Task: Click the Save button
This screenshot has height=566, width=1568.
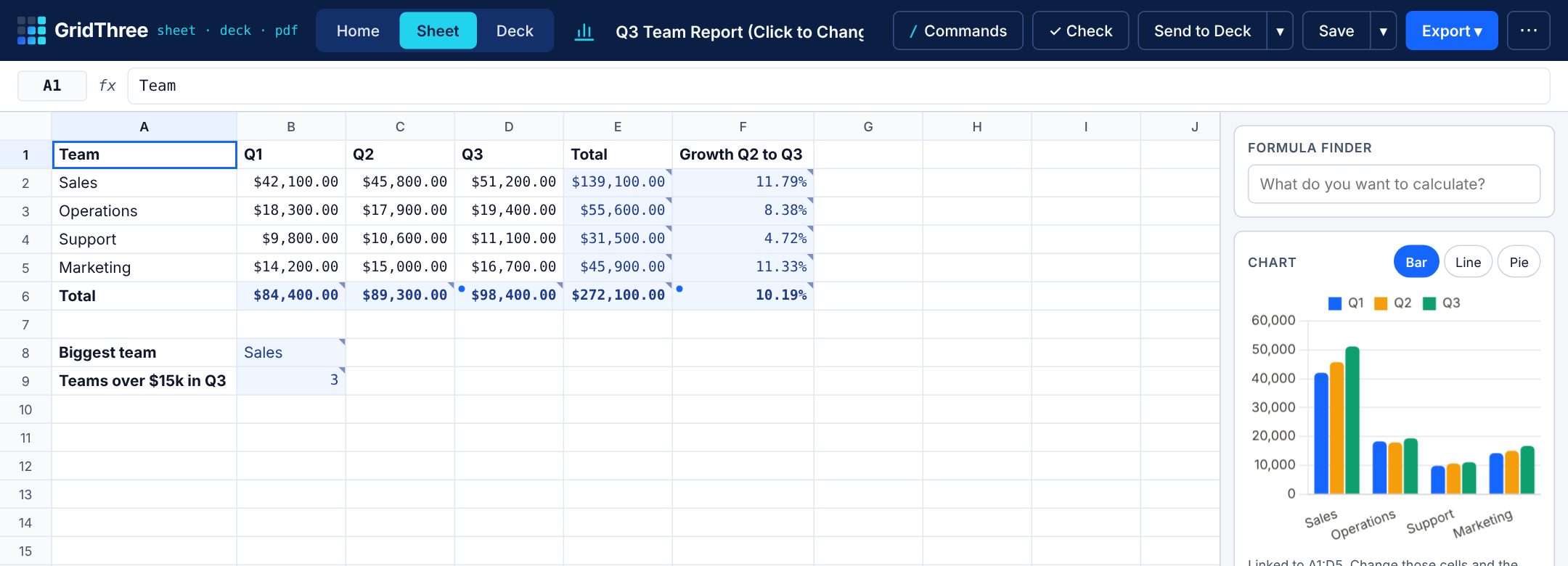Action: pyautogui.click(x=1336, y=30)
